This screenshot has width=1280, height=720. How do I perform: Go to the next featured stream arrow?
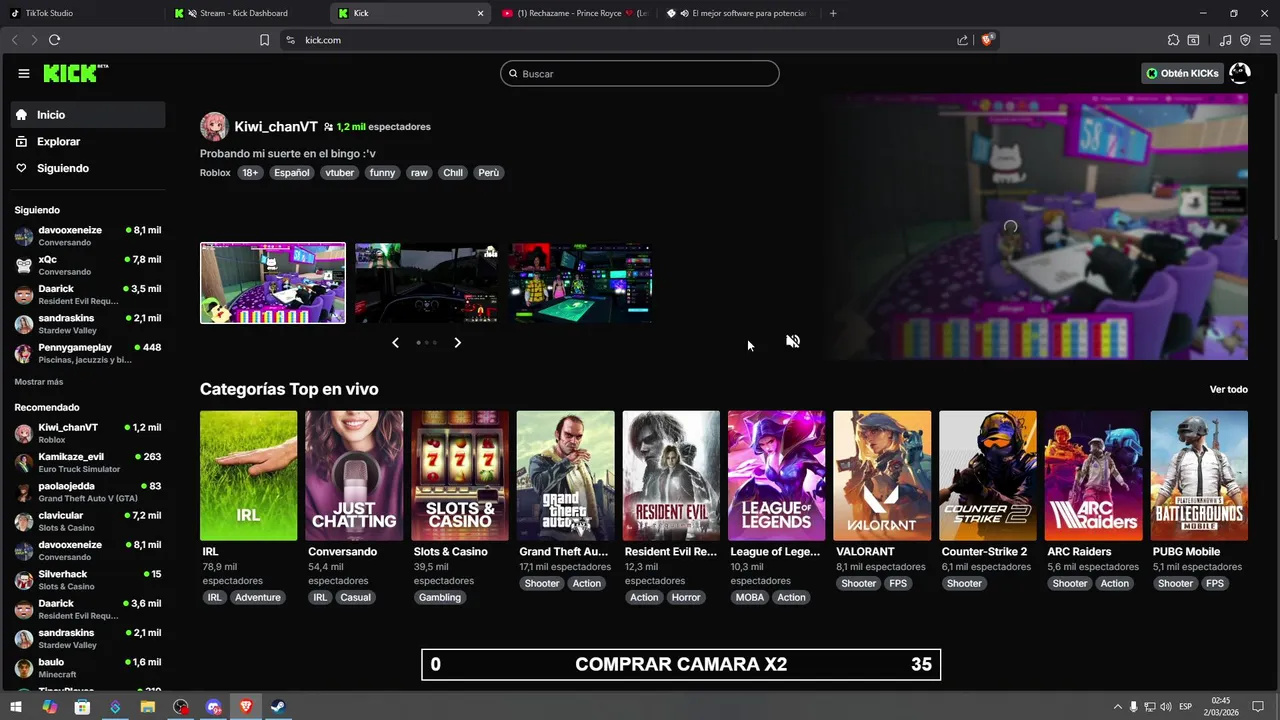pos(457,343)
